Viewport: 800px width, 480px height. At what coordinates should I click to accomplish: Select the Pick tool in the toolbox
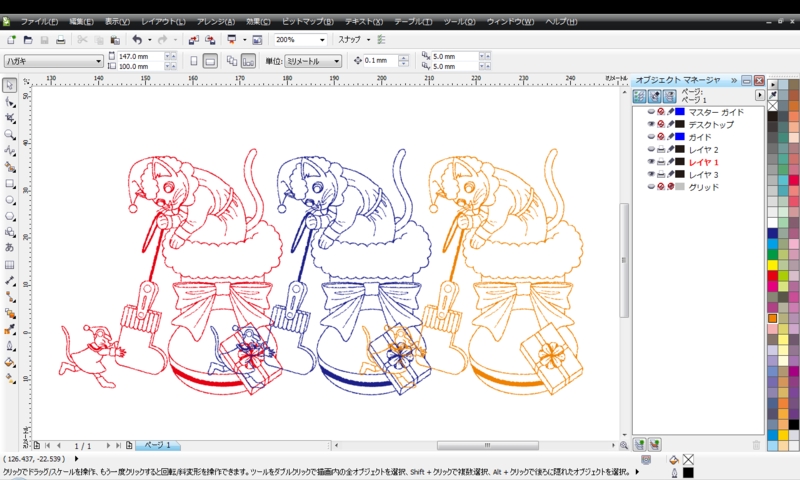(10, 85)
